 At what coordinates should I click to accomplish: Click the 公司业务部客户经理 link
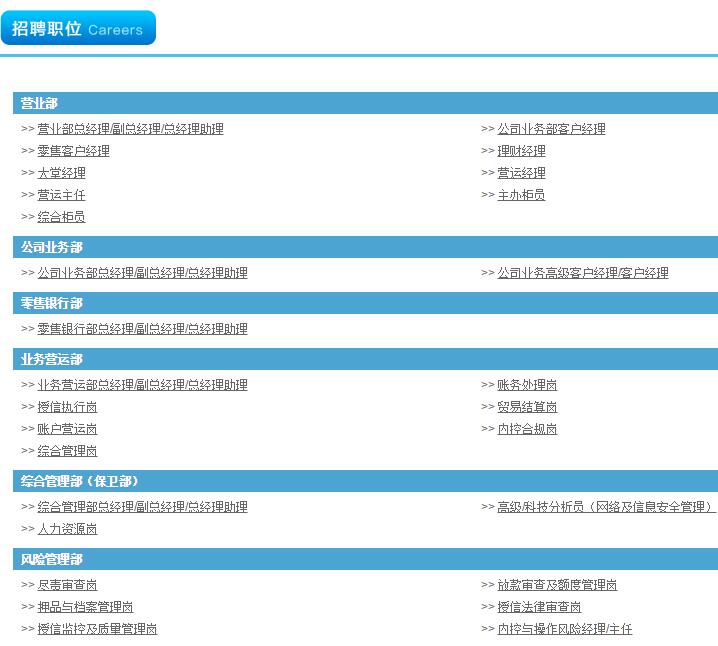click(x=551, y=129)
